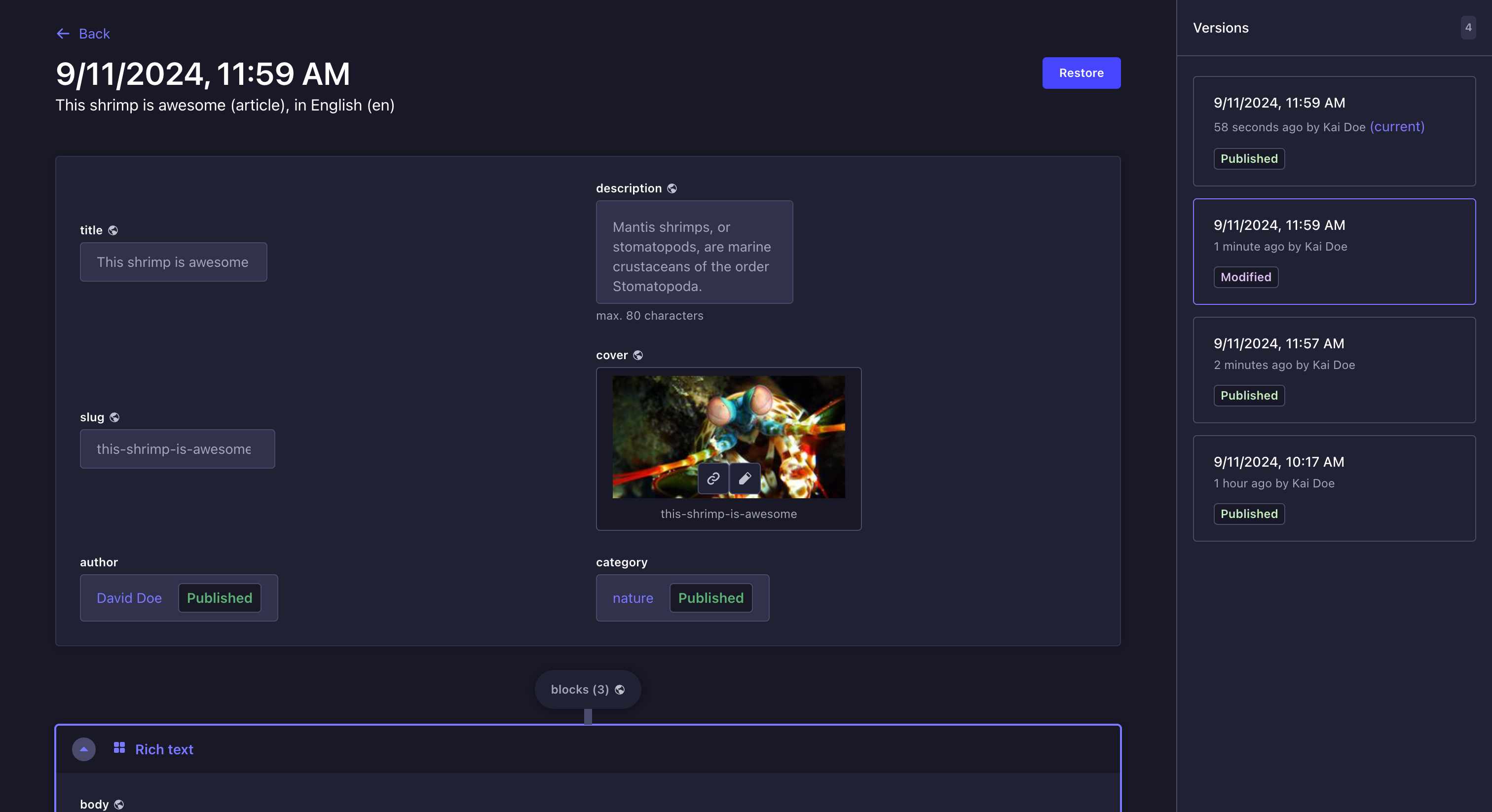This screenshot has height=812, width=1492.
Task: Click the globe icon next to title field
Action: point(113,230)
